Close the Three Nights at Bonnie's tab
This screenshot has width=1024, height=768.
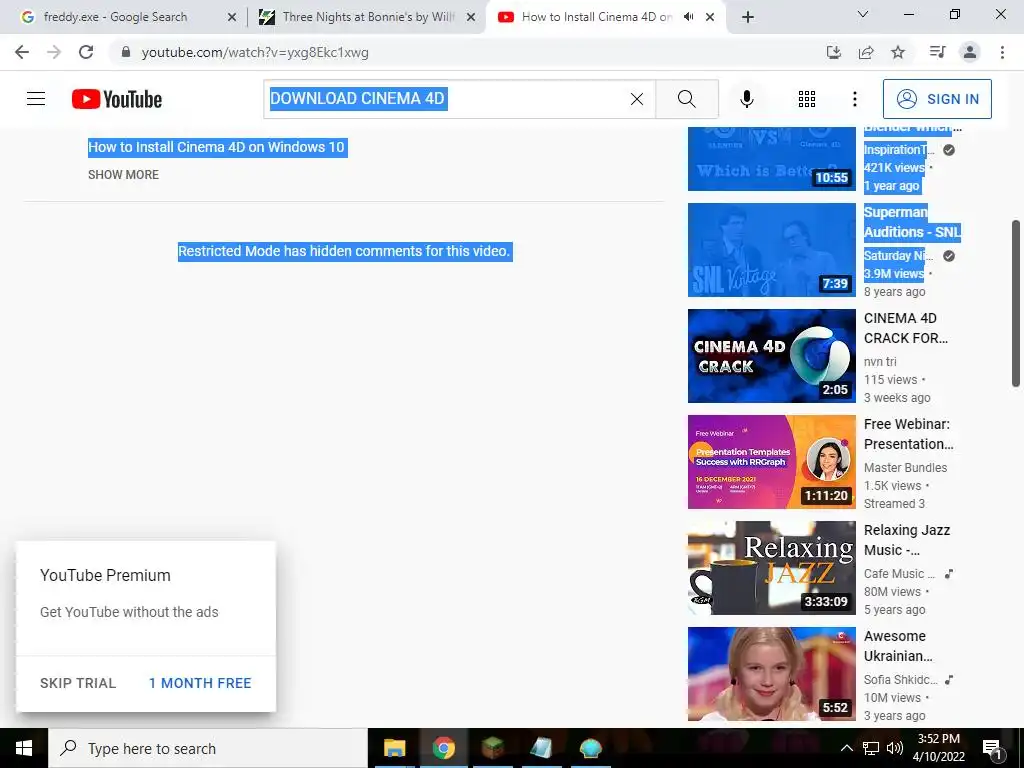coord(471,17)
